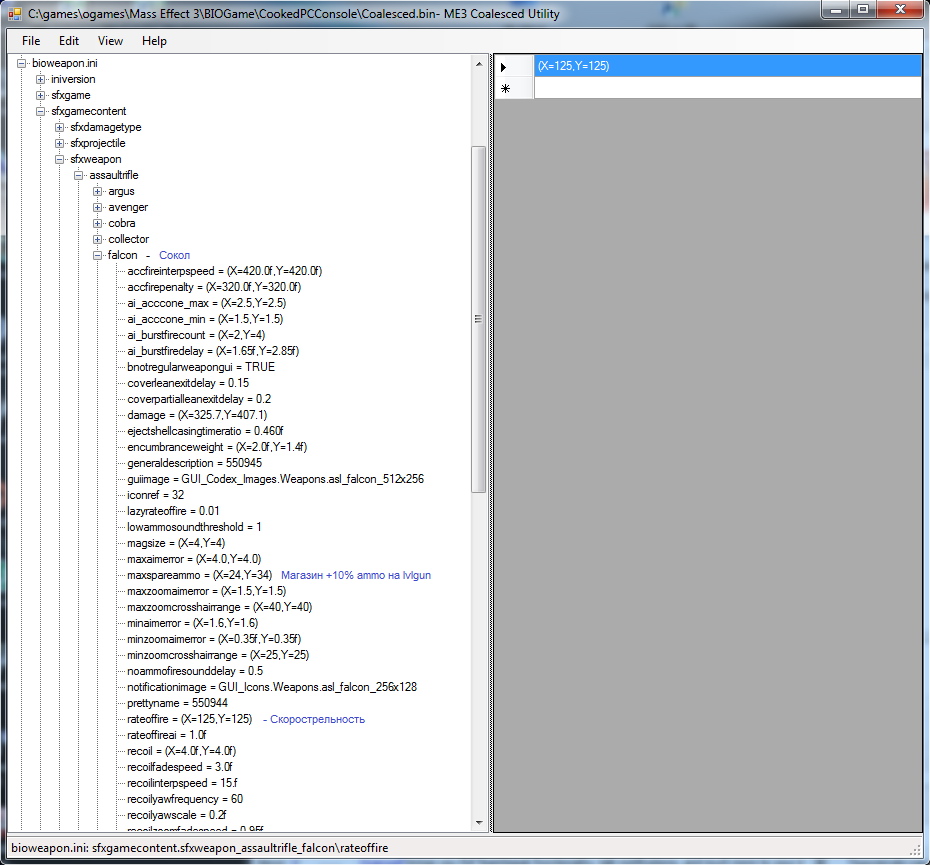Select the rateoffireai = 1.0f entry
Image resolution: width=930 pixels, height=865 pixels.
coord(167,736)
